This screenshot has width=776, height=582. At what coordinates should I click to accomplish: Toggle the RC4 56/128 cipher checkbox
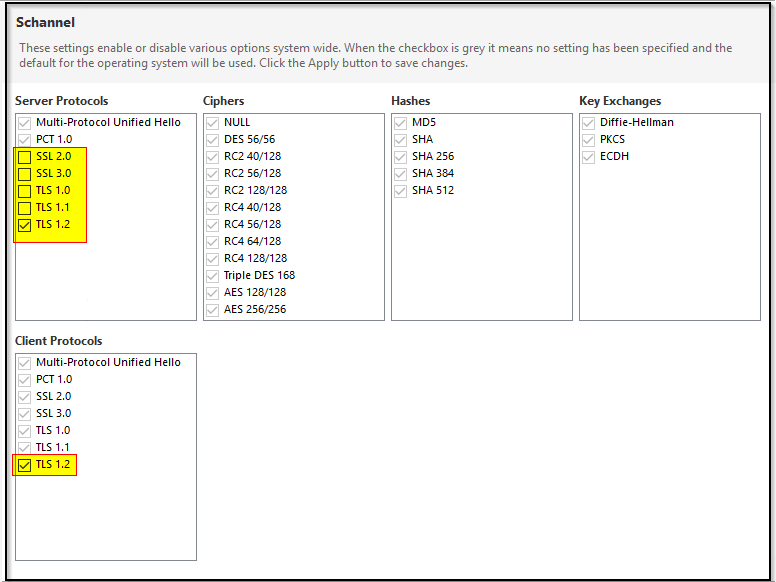[212, 225]
